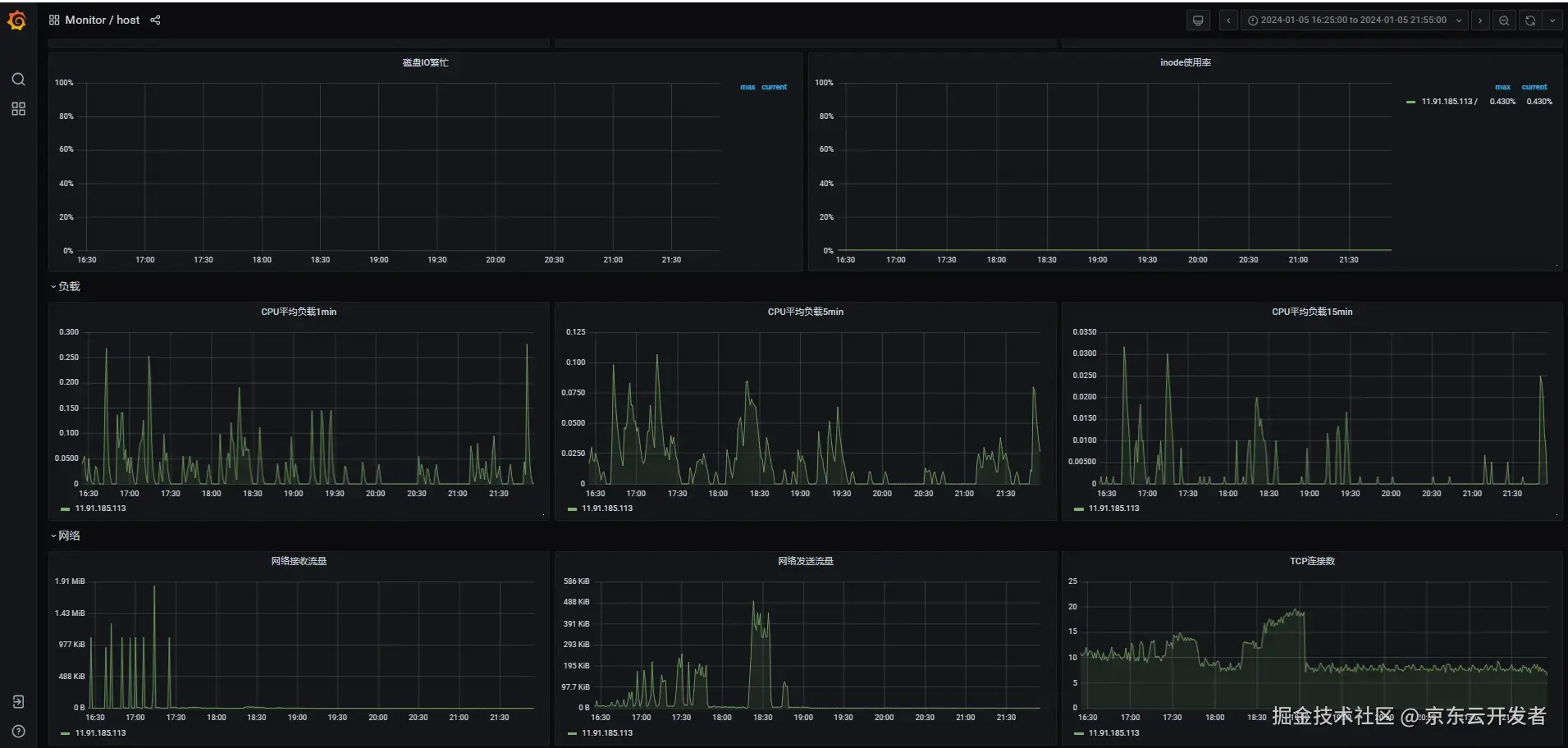Open the 磁盘IO繁忙 panel title menu
This screenshot has height=748, width=1568.
point(425,62)
